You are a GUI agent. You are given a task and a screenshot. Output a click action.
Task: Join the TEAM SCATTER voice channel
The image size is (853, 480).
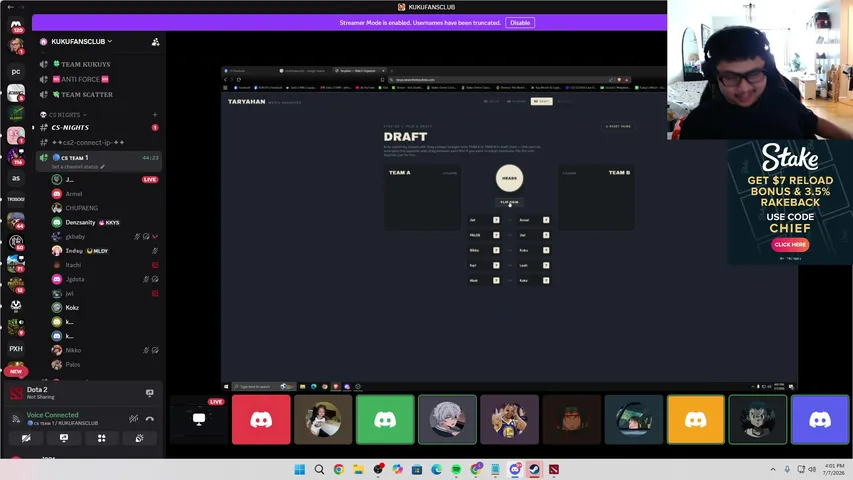pyautogui.click(x=99, y=95)
